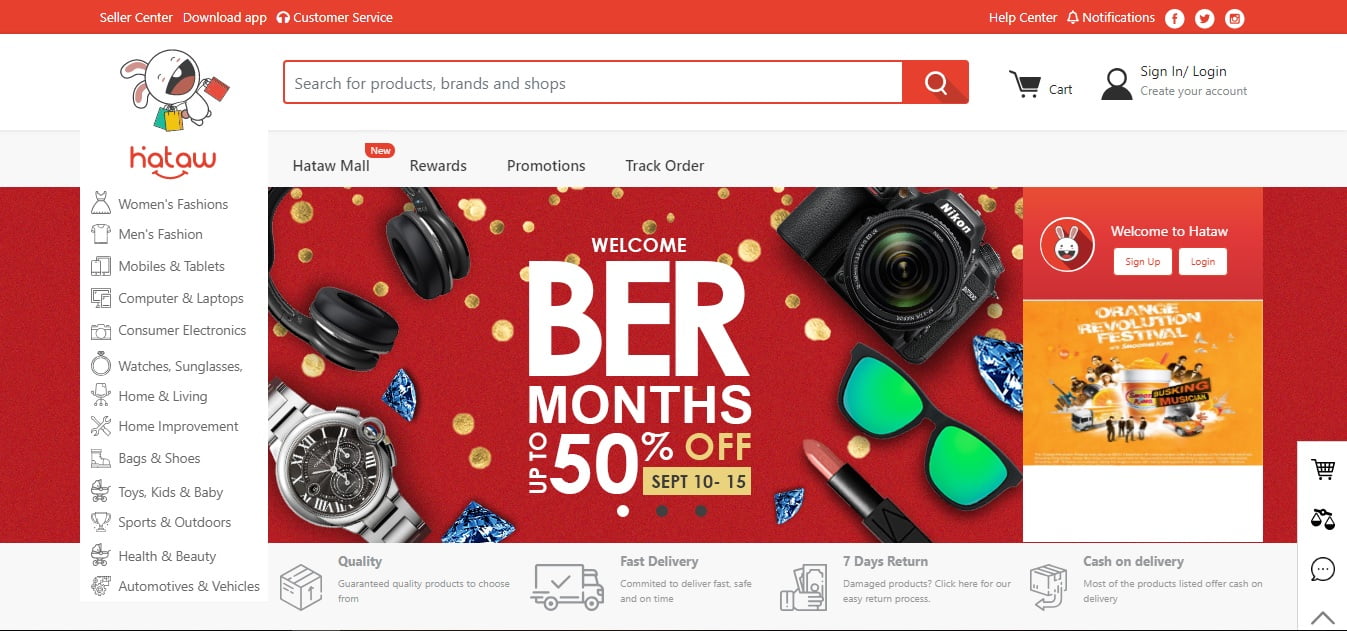Click the Seller Center link
This screenshot has height=631, width=1347.
click(x=136, y=18)
